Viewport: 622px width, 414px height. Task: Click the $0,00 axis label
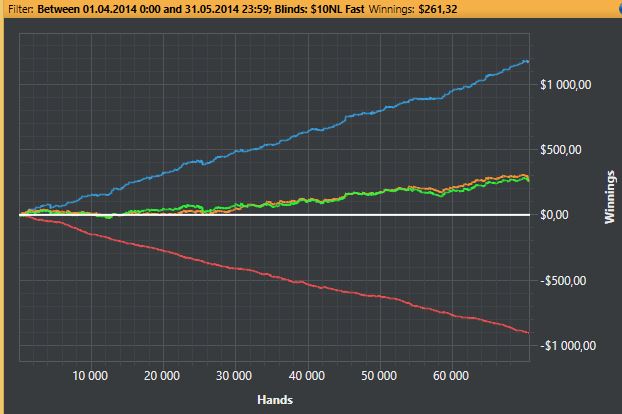554,215
